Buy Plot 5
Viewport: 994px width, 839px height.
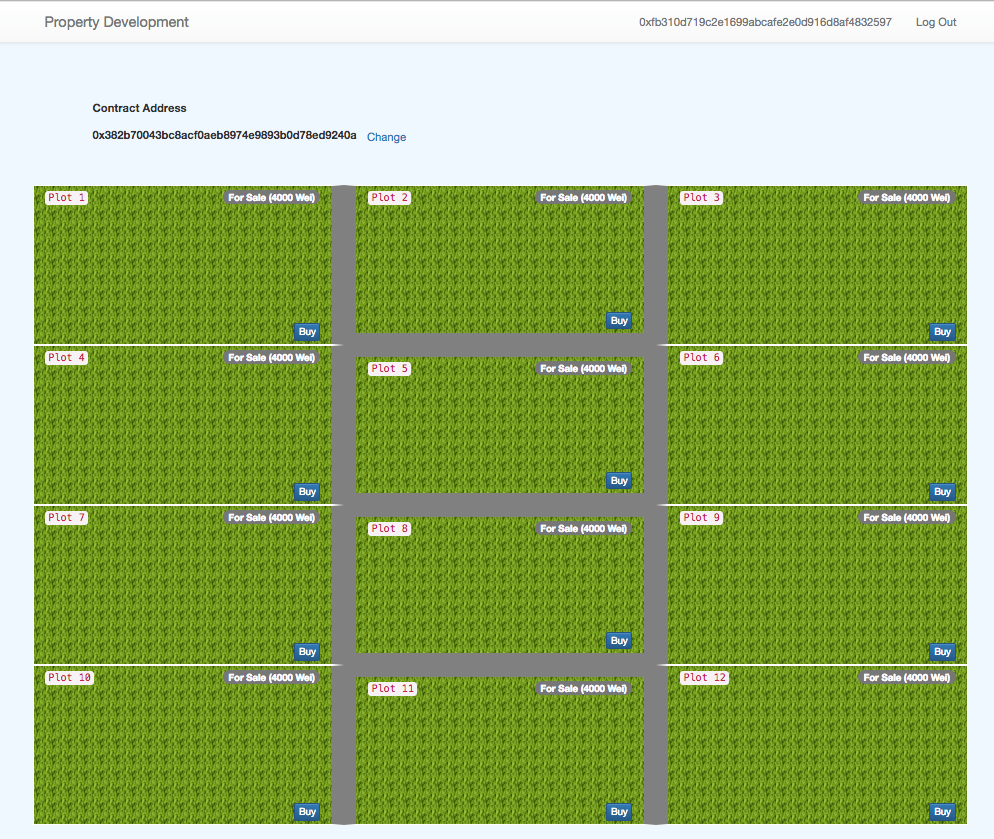[619, 481]
